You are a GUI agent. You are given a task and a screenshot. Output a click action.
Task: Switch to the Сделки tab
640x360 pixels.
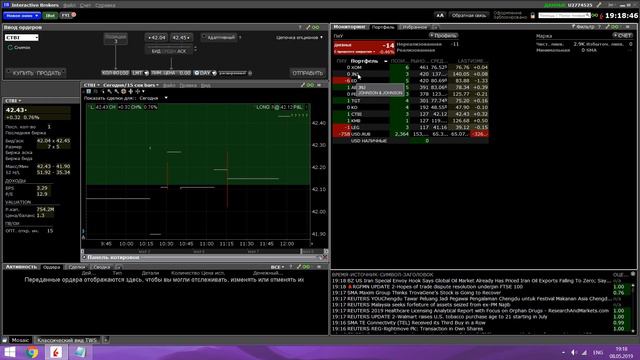(76, 267)
